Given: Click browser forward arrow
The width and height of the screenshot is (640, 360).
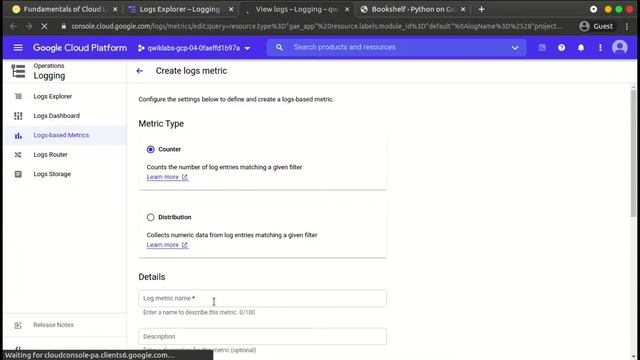Looking at the screenshot, I should 29,27.
